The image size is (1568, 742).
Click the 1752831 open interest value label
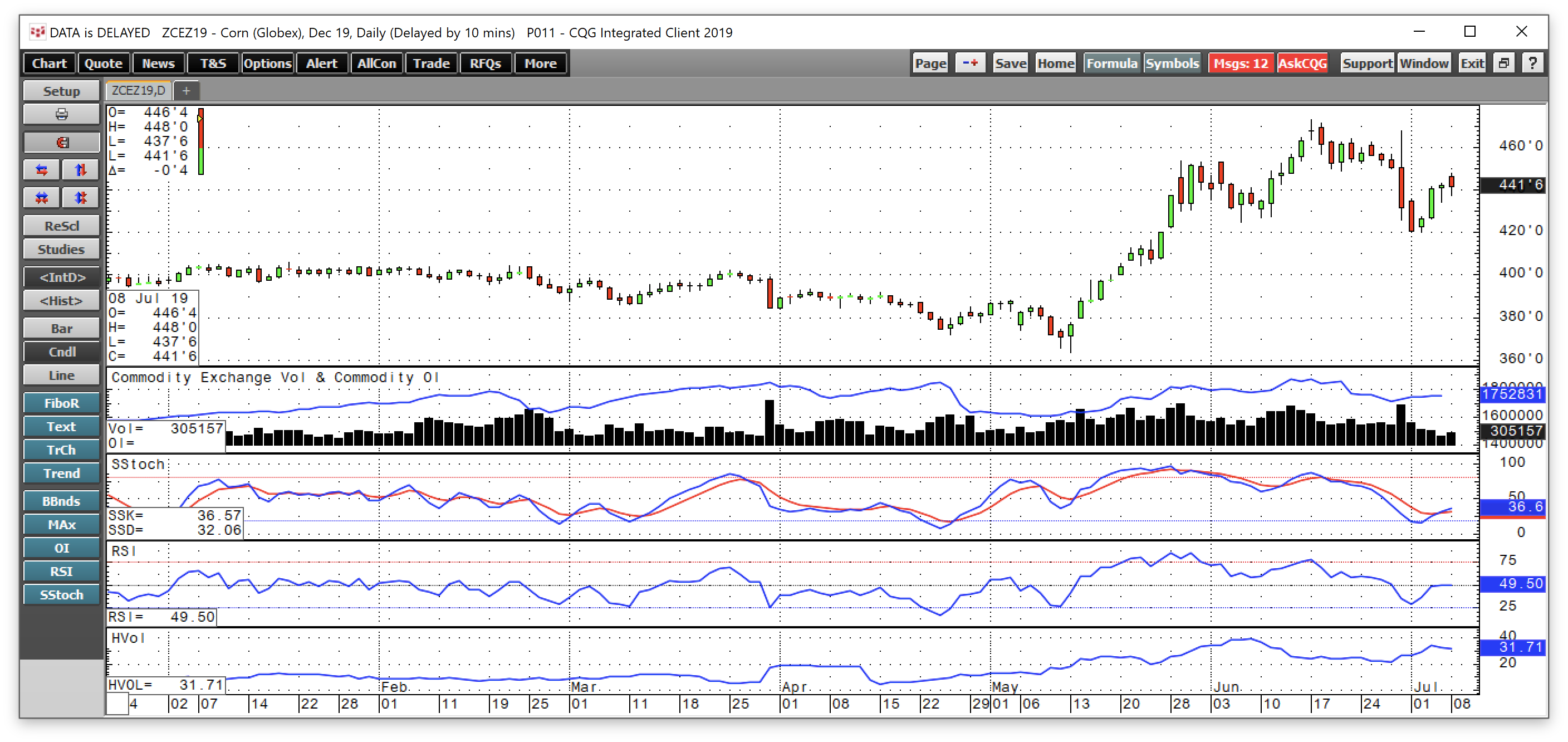pyautogui.click(x=1513, y=394)
